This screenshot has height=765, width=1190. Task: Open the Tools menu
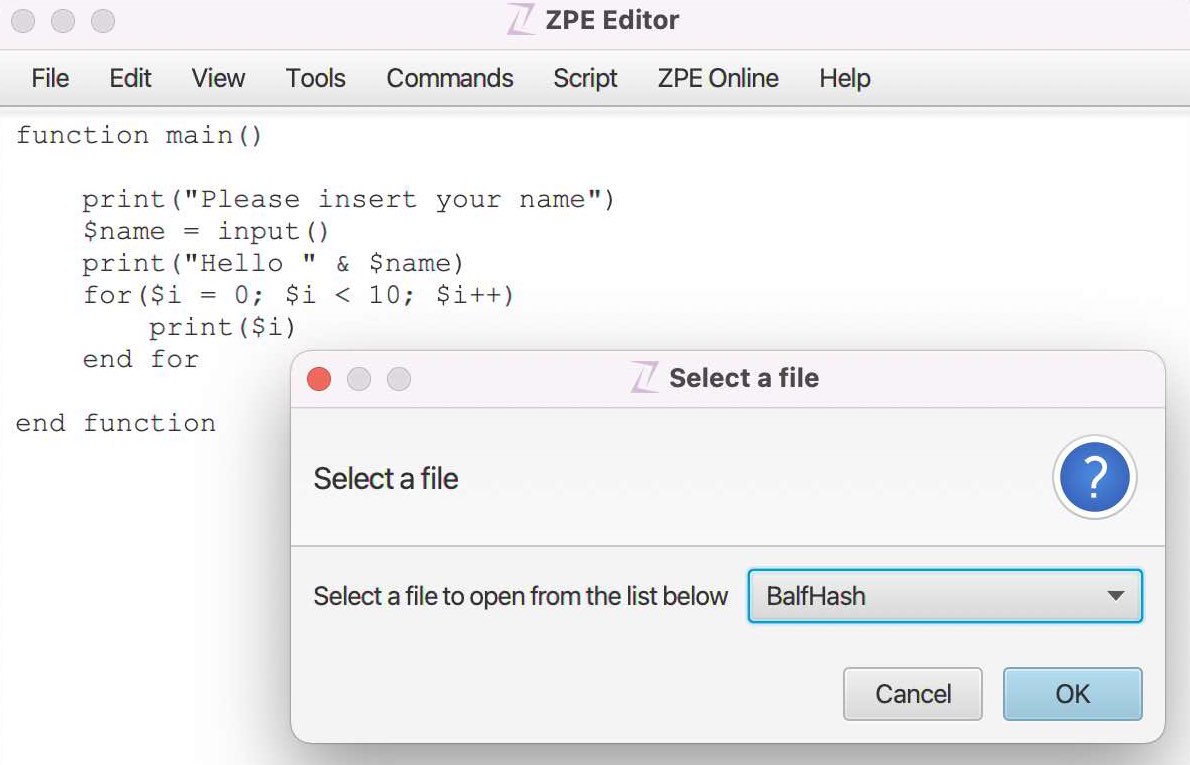coord(315,78)
